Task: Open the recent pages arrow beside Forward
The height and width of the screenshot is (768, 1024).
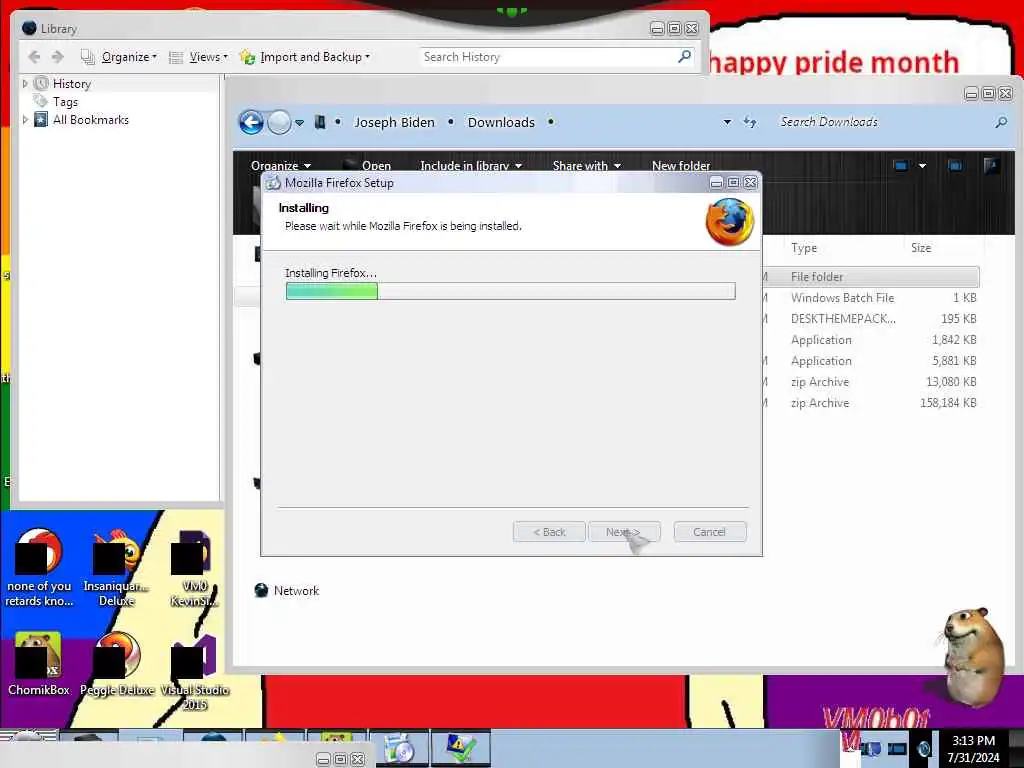Action: [299, 122]
